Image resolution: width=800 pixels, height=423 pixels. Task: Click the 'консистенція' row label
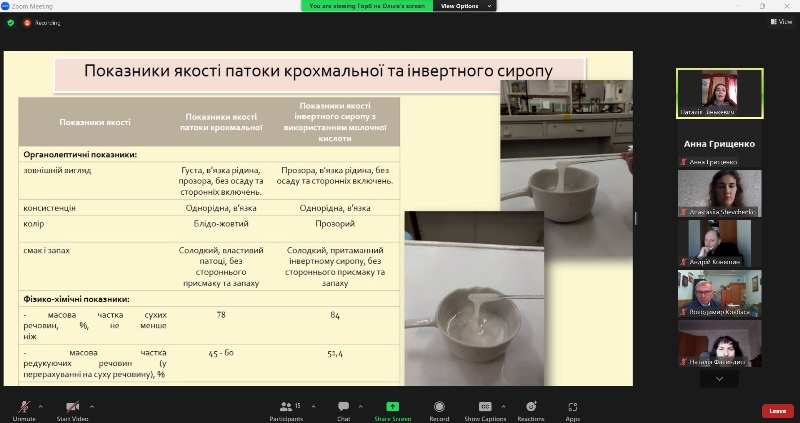click(49, 208)
